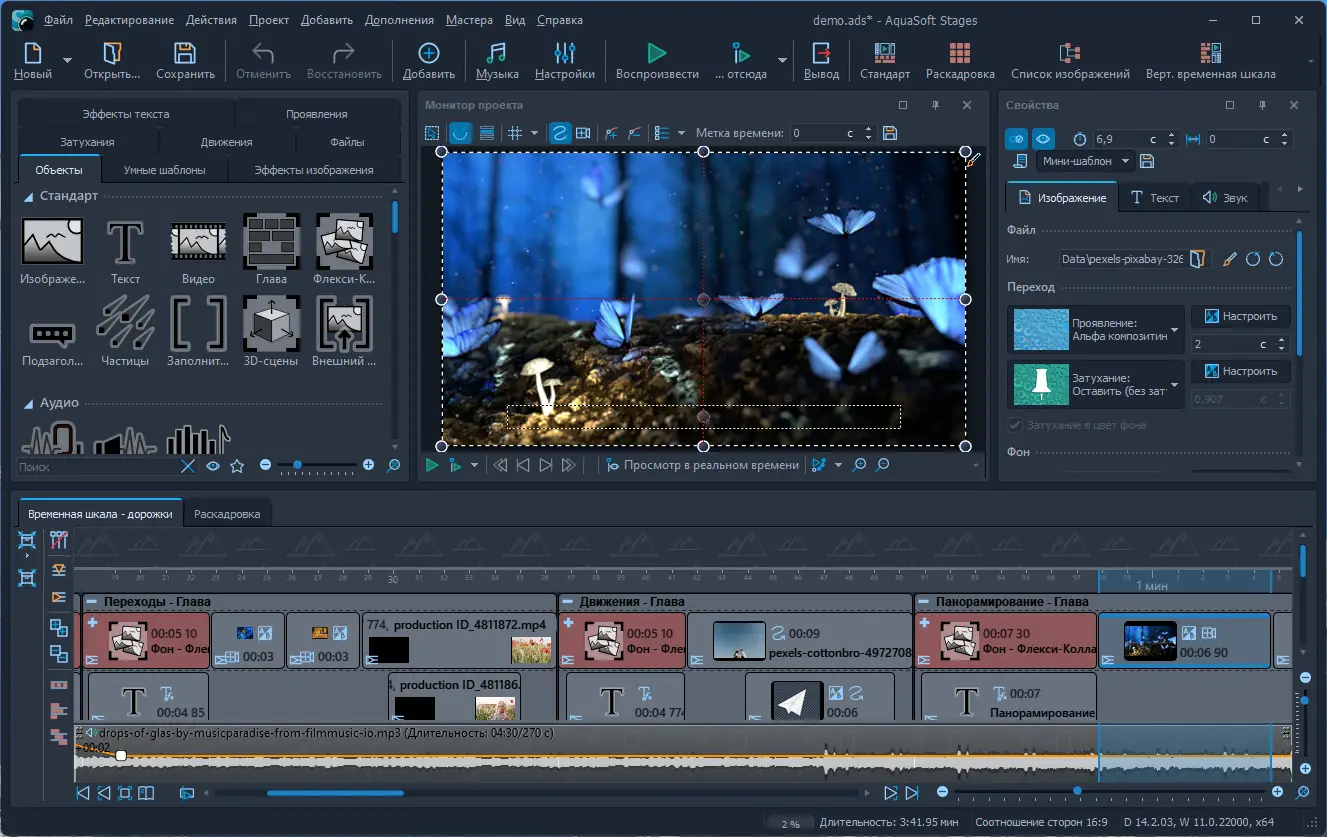Toggle Затухание в цвет фона checkbox
The width and height of the screenshot is (1327, 837).
pos(1016,426)
